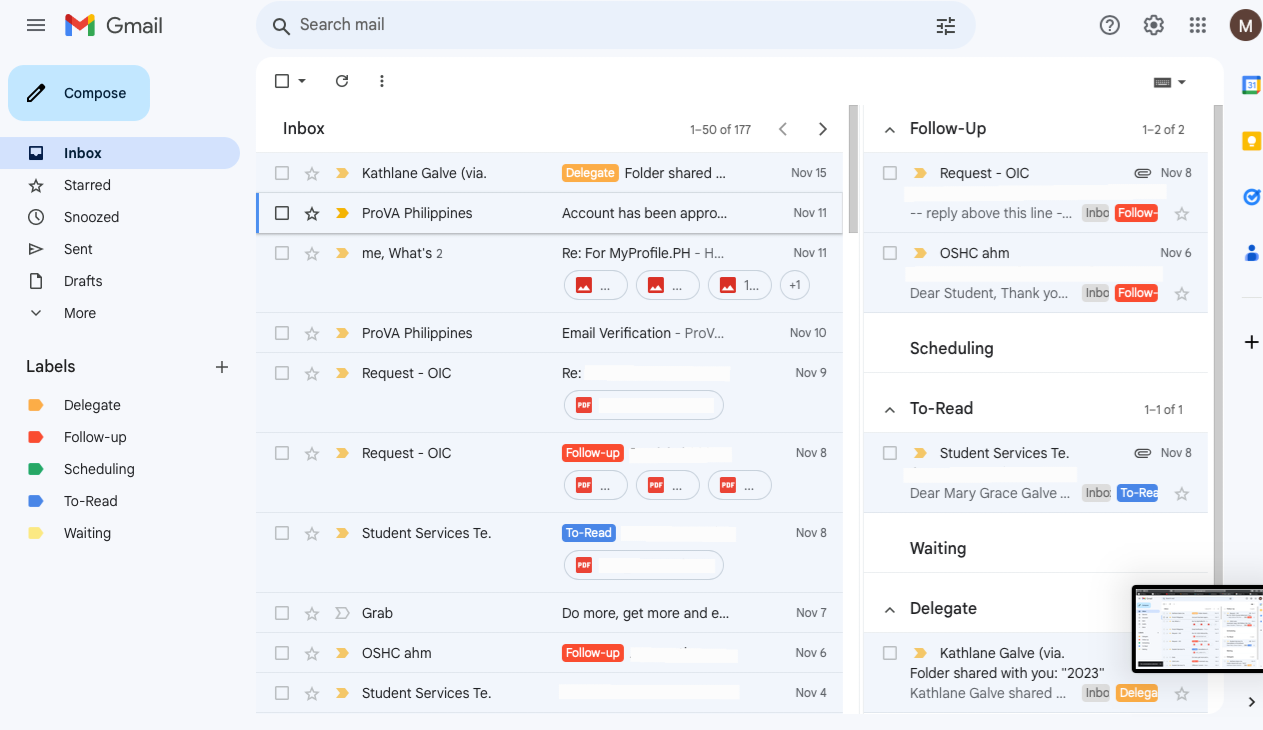
Task: Star the ProVA Philippines Nov 11 email
Action: pos(312,213)
